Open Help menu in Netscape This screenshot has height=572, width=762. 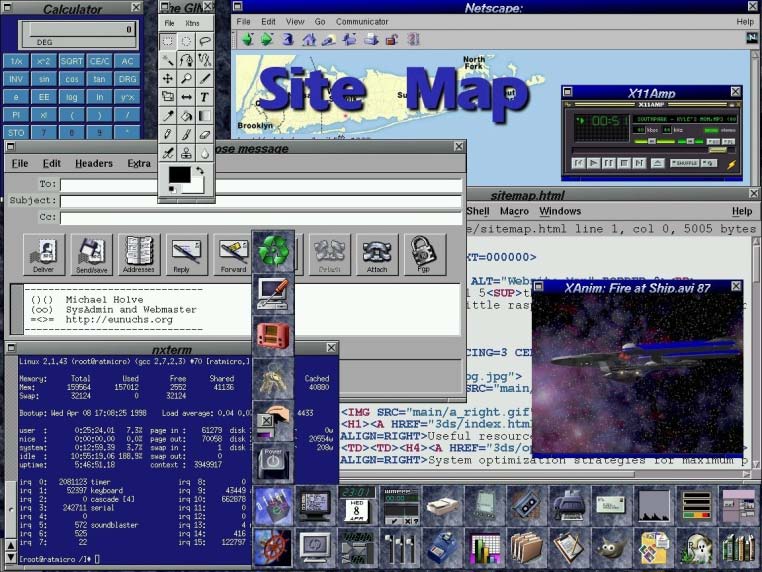tap(745, 22)
